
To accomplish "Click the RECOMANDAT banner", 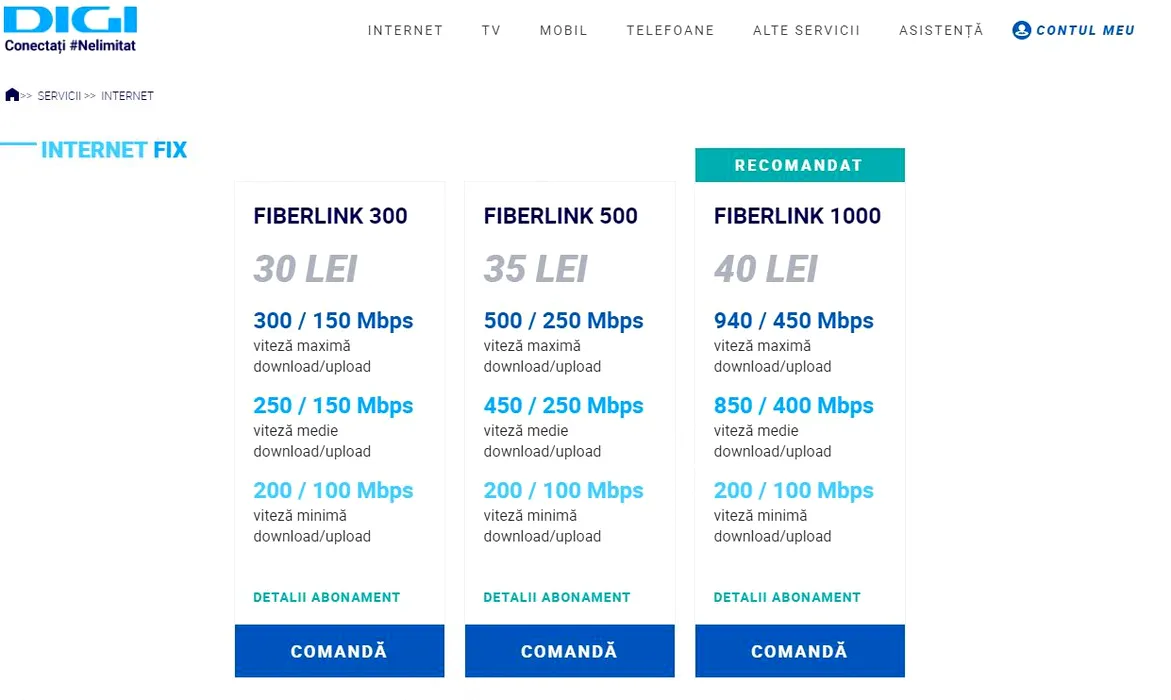I will click(x=799, y=165).
